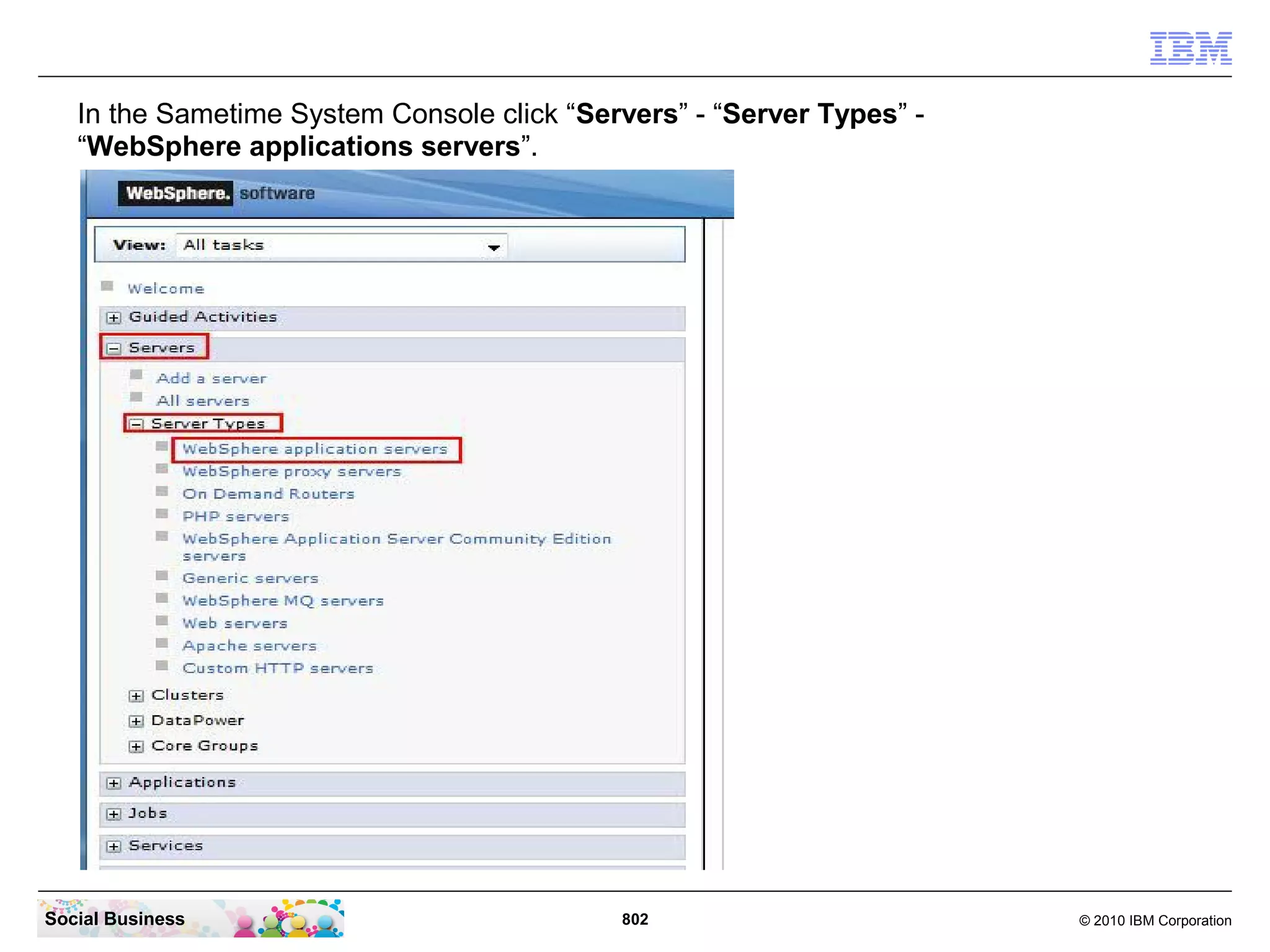This screenshot has height=952, width=1270.
Task: Open the Add a server link
Action: pos(211,379)
